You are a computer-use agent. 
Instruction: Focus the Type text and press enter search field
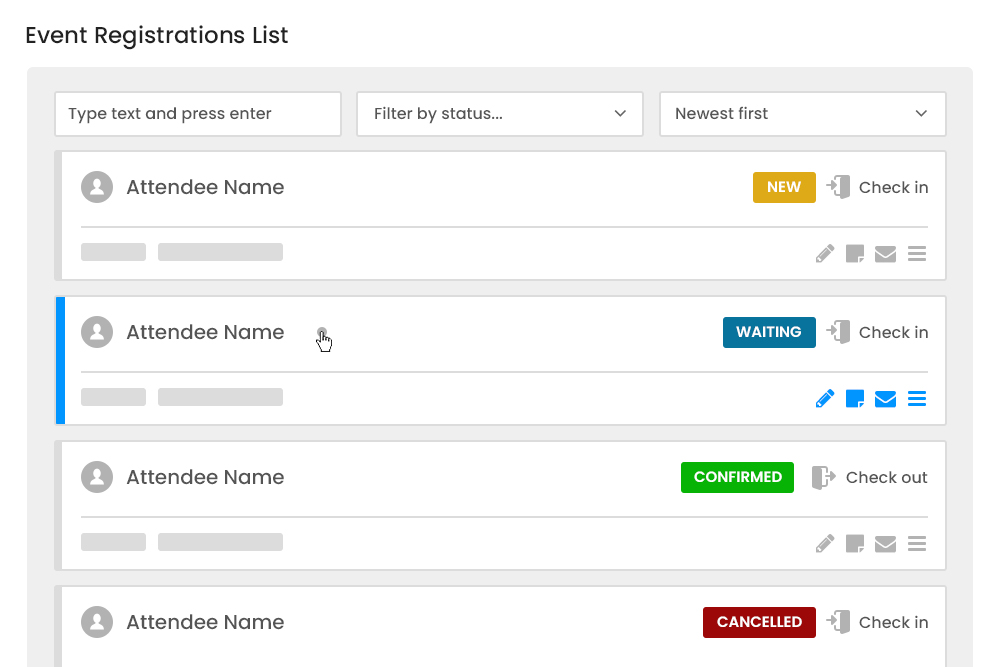pyautogui.click(x=198, y=114)
